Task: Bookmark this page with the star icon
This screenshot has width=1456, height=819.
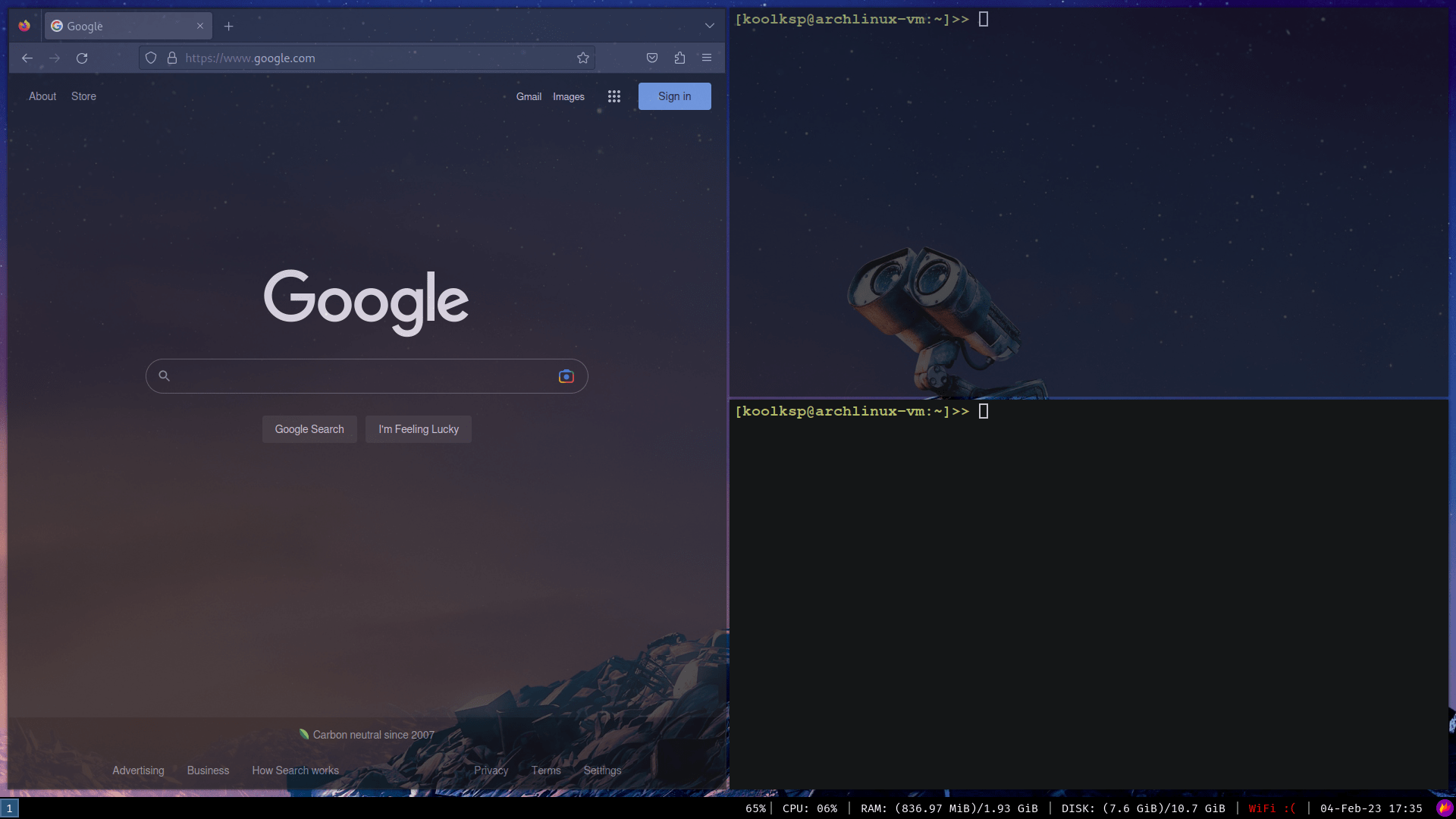Action: click(x=582, y=58)
